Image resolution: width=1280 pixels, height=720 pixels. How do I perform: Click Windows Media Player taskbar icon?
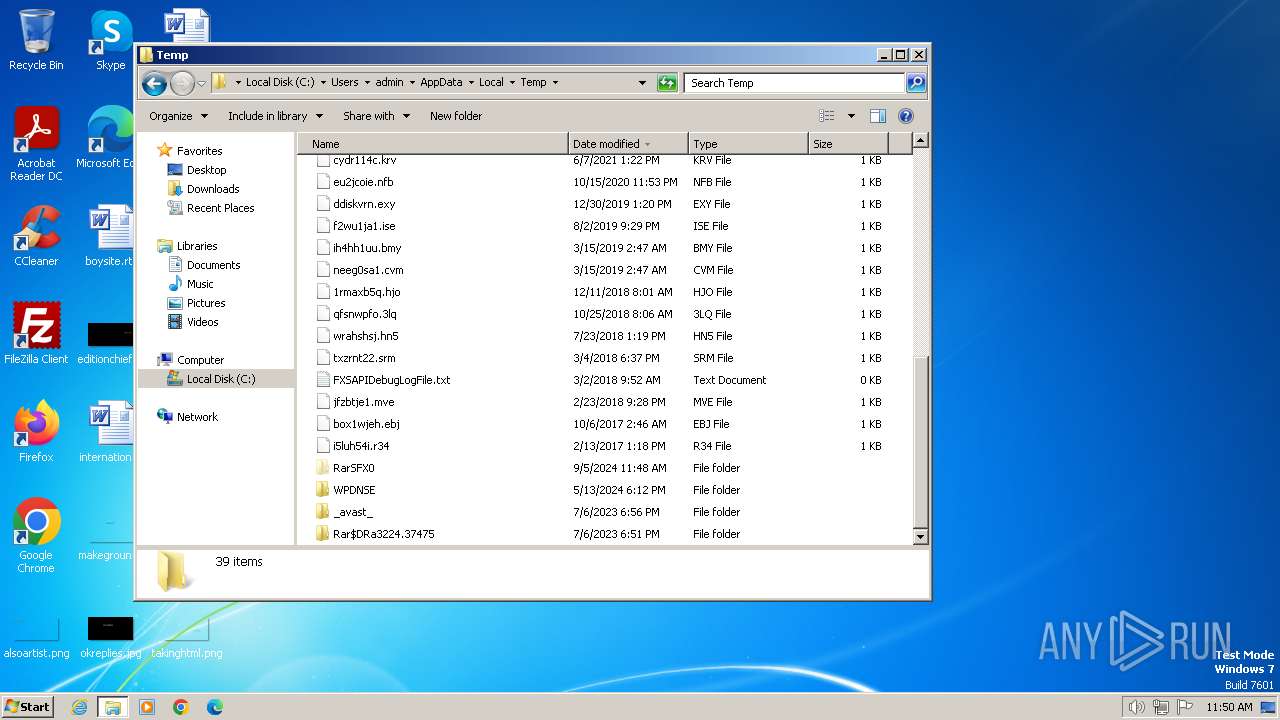pyautogui.click(x=147, y=707)
